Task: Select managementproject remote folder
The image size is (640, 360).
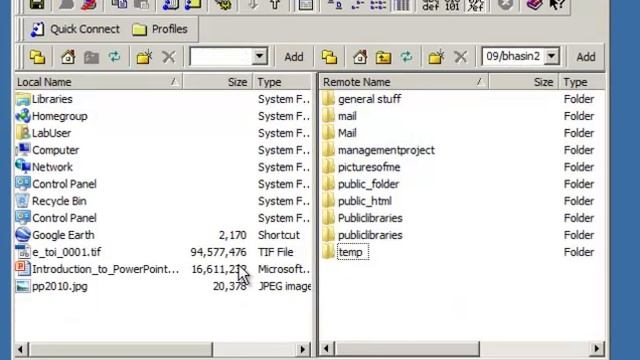Action: tap(386, 150)
